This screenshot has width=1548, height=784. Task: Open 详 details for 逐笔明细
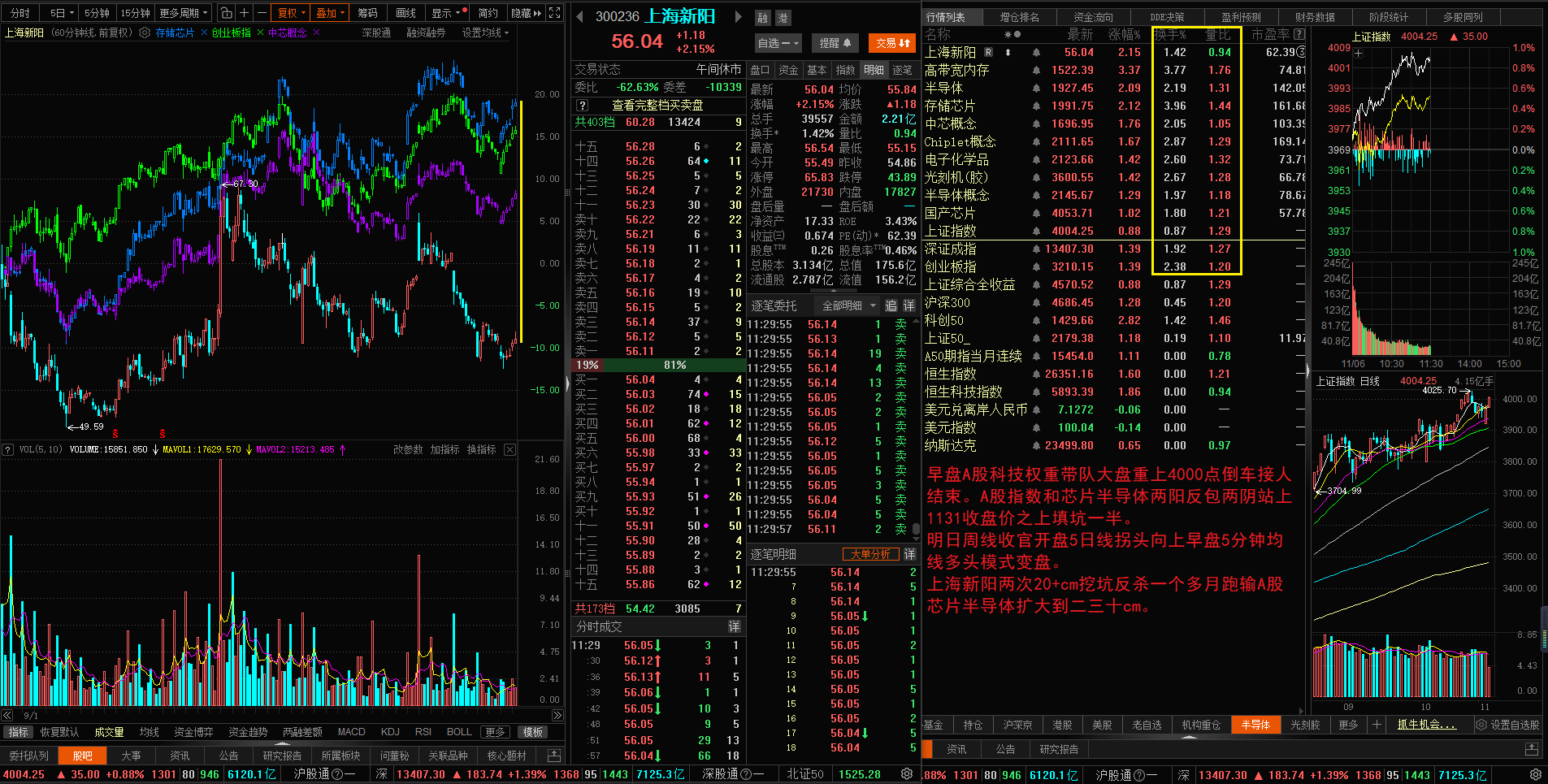(909, 554)
